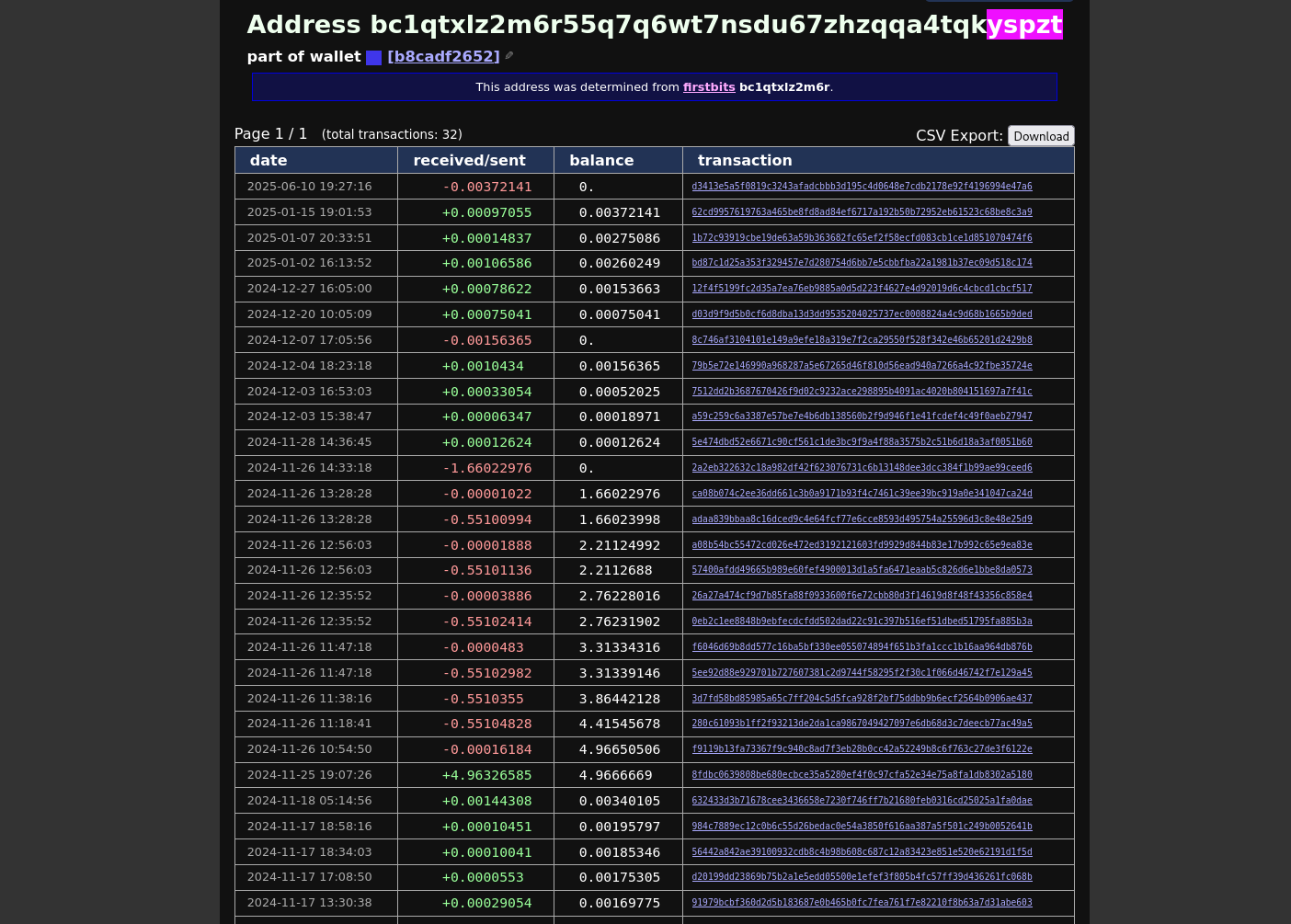
Task: Select the balance value 4.41545678
Action: point(620,724)
